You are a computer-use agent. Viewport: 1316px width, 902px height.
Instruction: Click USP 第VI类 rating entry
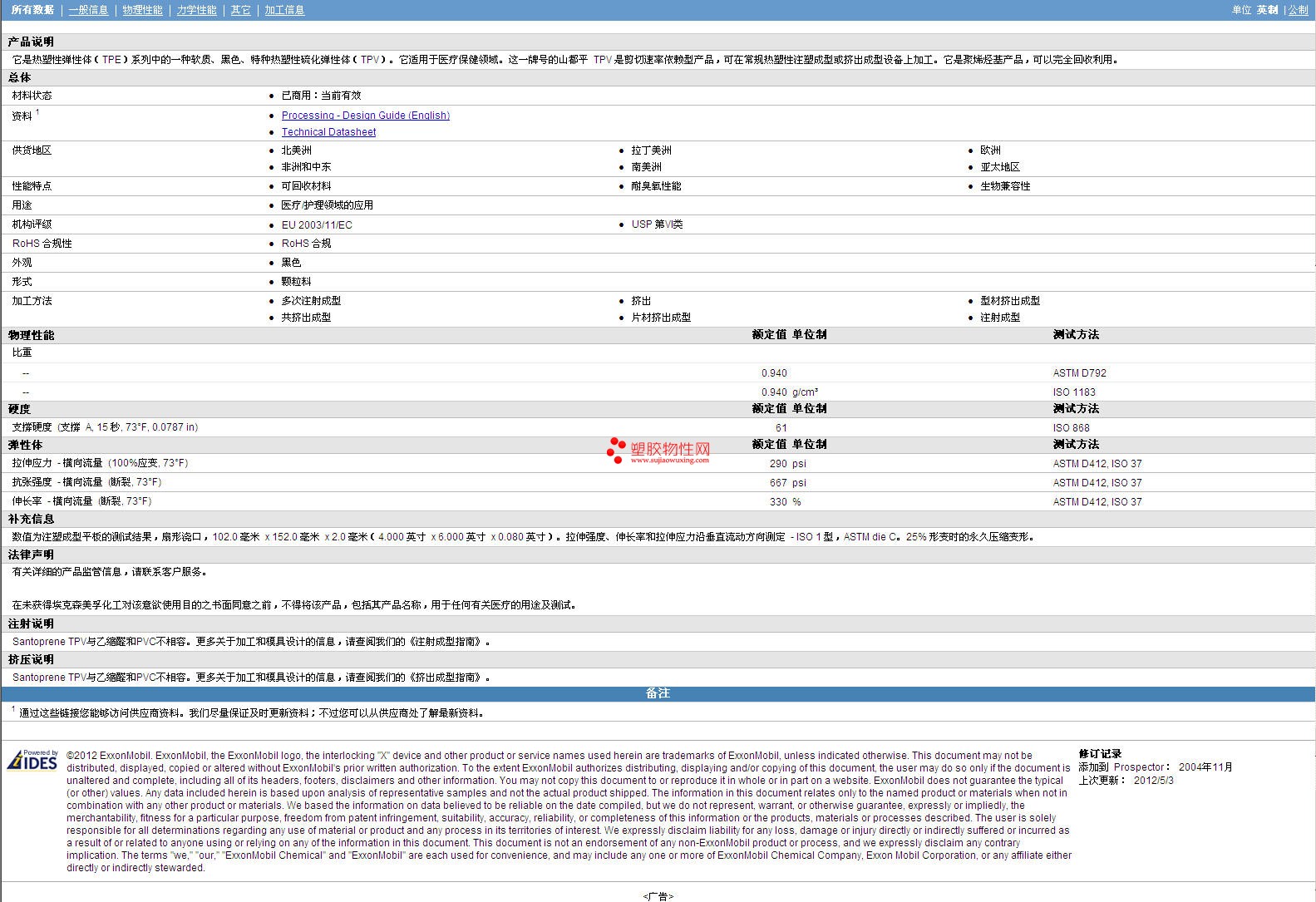point(657,224)
